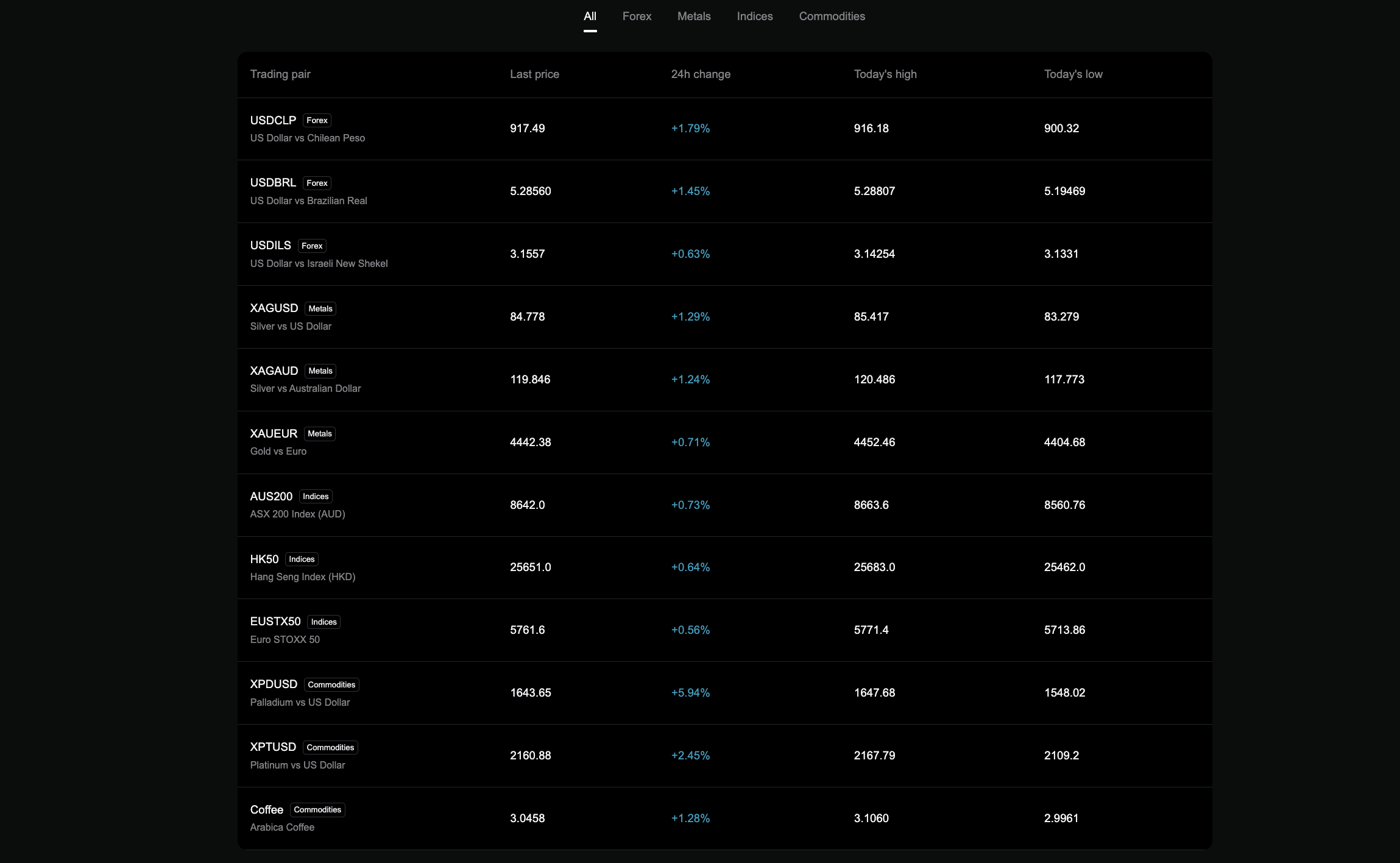
Task: Click the Indices badge beside HK50
Action: [x=302, y=559]
